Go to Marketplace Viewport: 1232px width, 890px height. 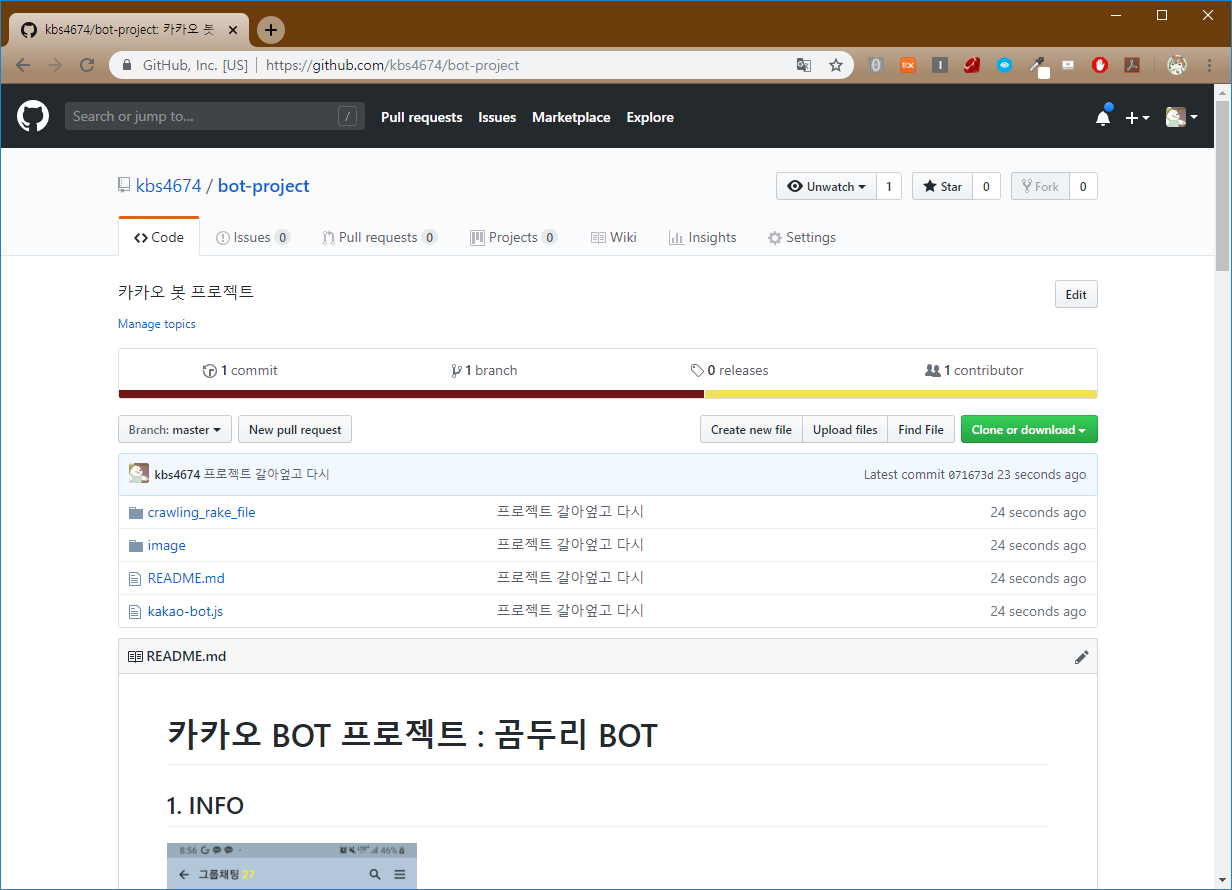pyautogui.click(x=571, y=117)
